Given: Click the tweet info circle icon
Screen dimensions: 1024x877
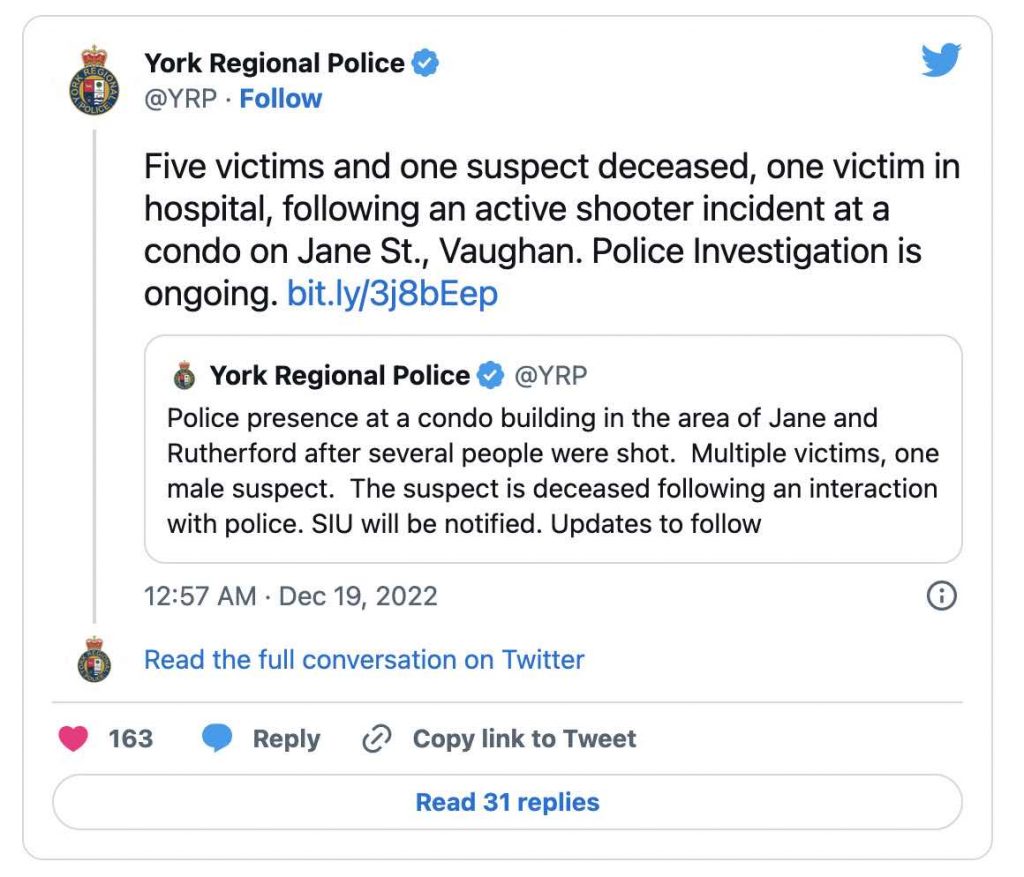Looking at the screenshot, I should pyautogui.click(x=942, y=597).
